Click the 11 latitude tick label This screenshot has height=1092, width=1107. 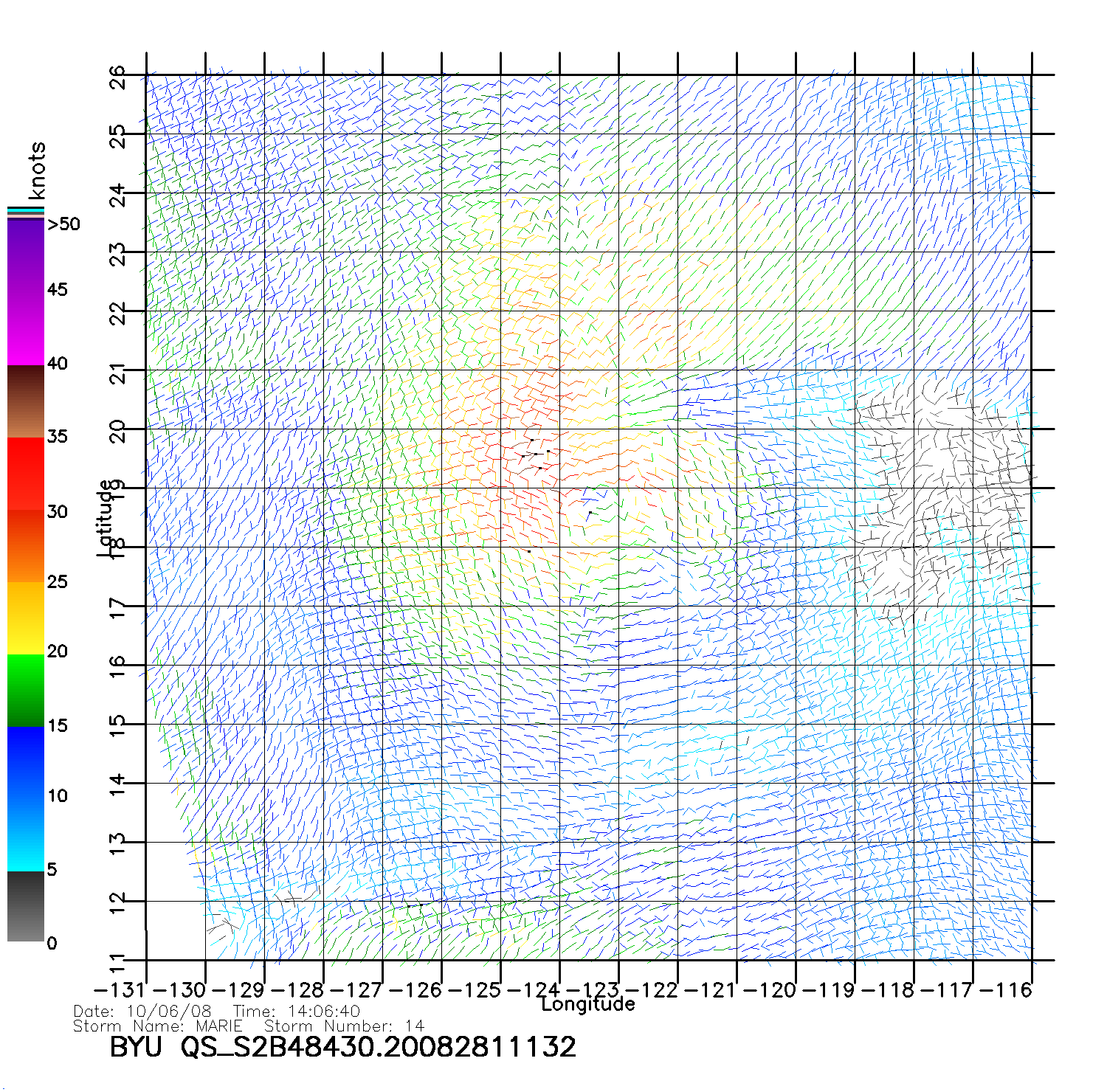(117, 963)
